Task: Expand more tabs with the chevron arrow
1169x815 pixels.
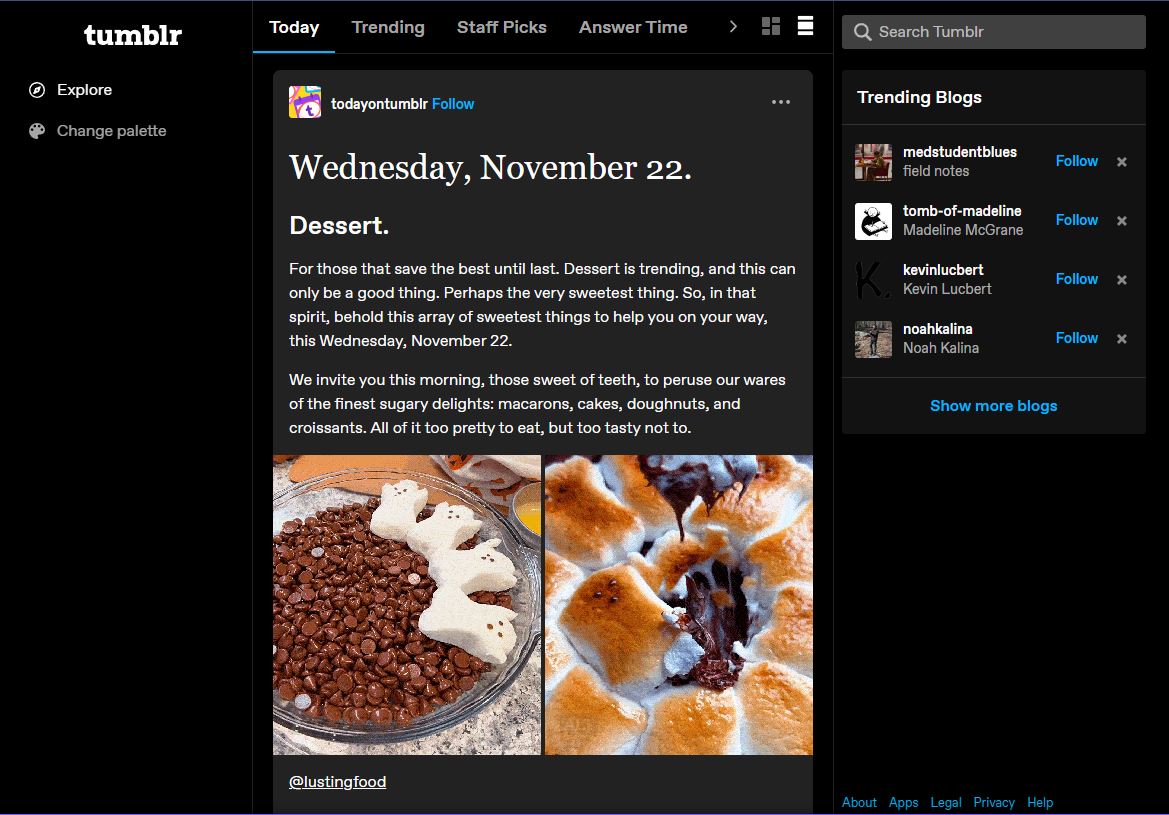Action: point(733,27)
